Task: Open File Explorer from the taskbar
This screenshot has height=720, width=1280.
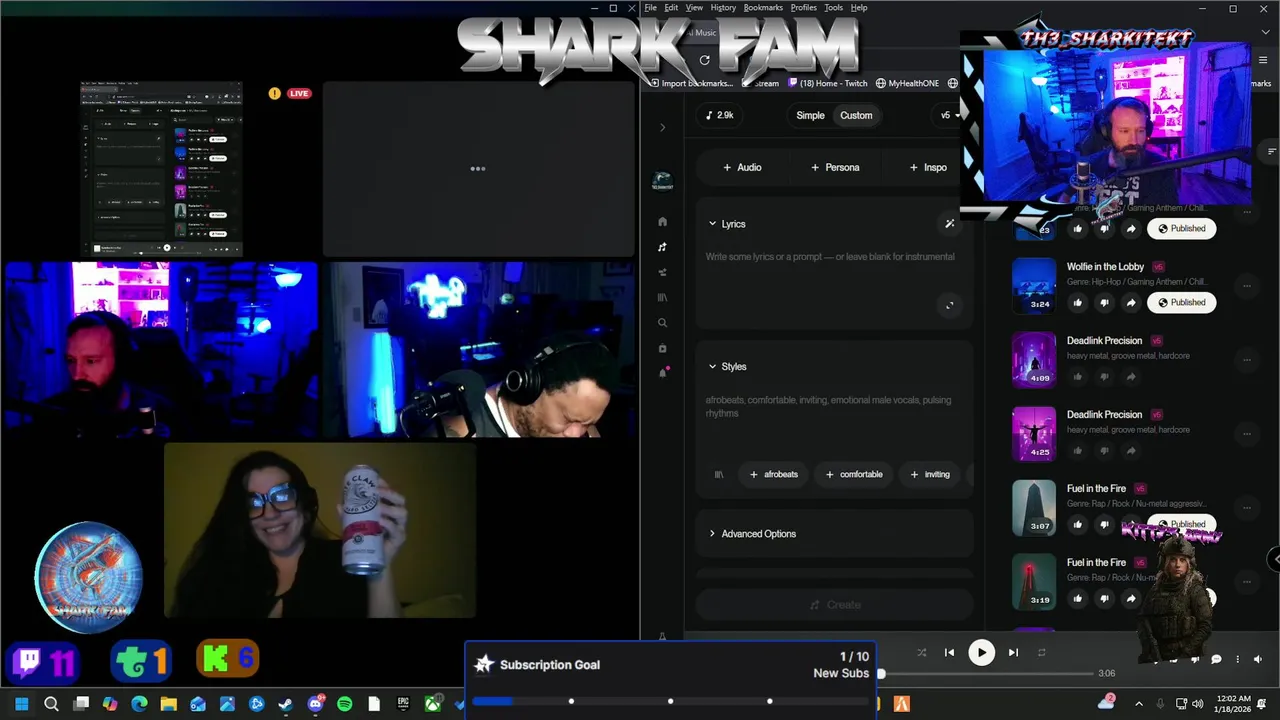Action: tap(169, 704)
